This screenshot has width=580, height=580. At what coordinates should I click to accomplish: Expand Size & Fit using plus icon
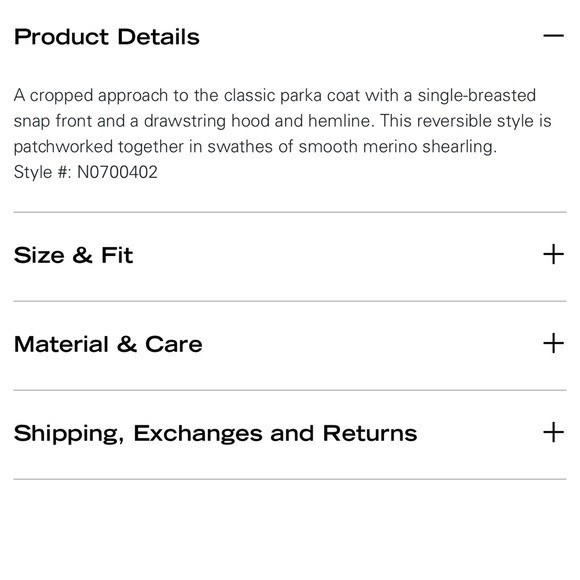(x=553, y=254)
